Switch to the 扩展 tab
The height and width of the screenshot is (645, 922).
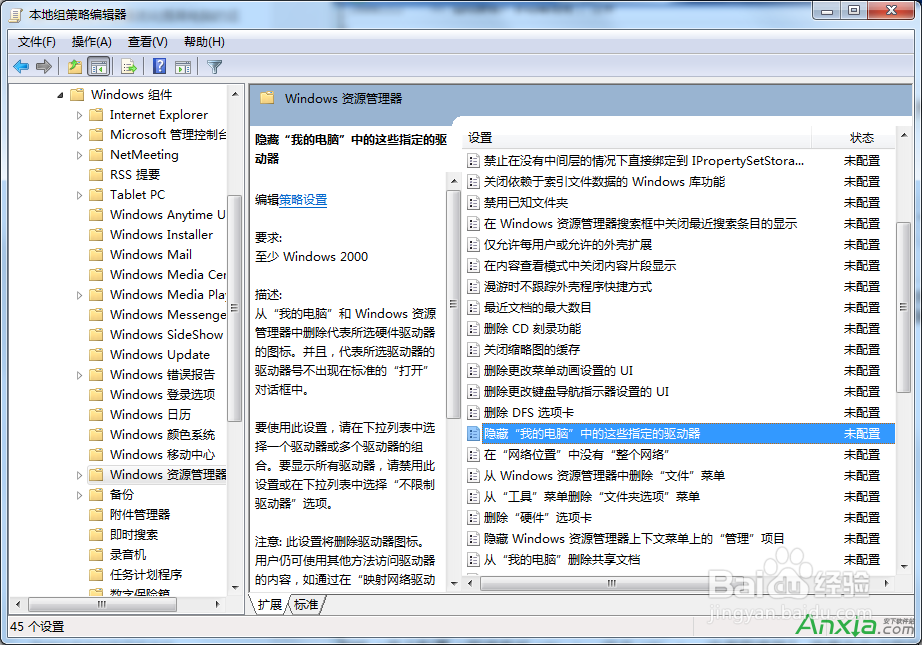(269, 604)
